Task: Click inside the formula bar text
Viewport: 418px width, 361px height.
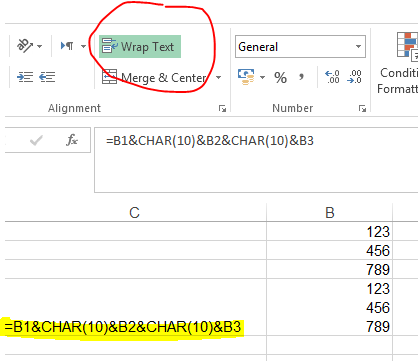Action: point(210,141)
